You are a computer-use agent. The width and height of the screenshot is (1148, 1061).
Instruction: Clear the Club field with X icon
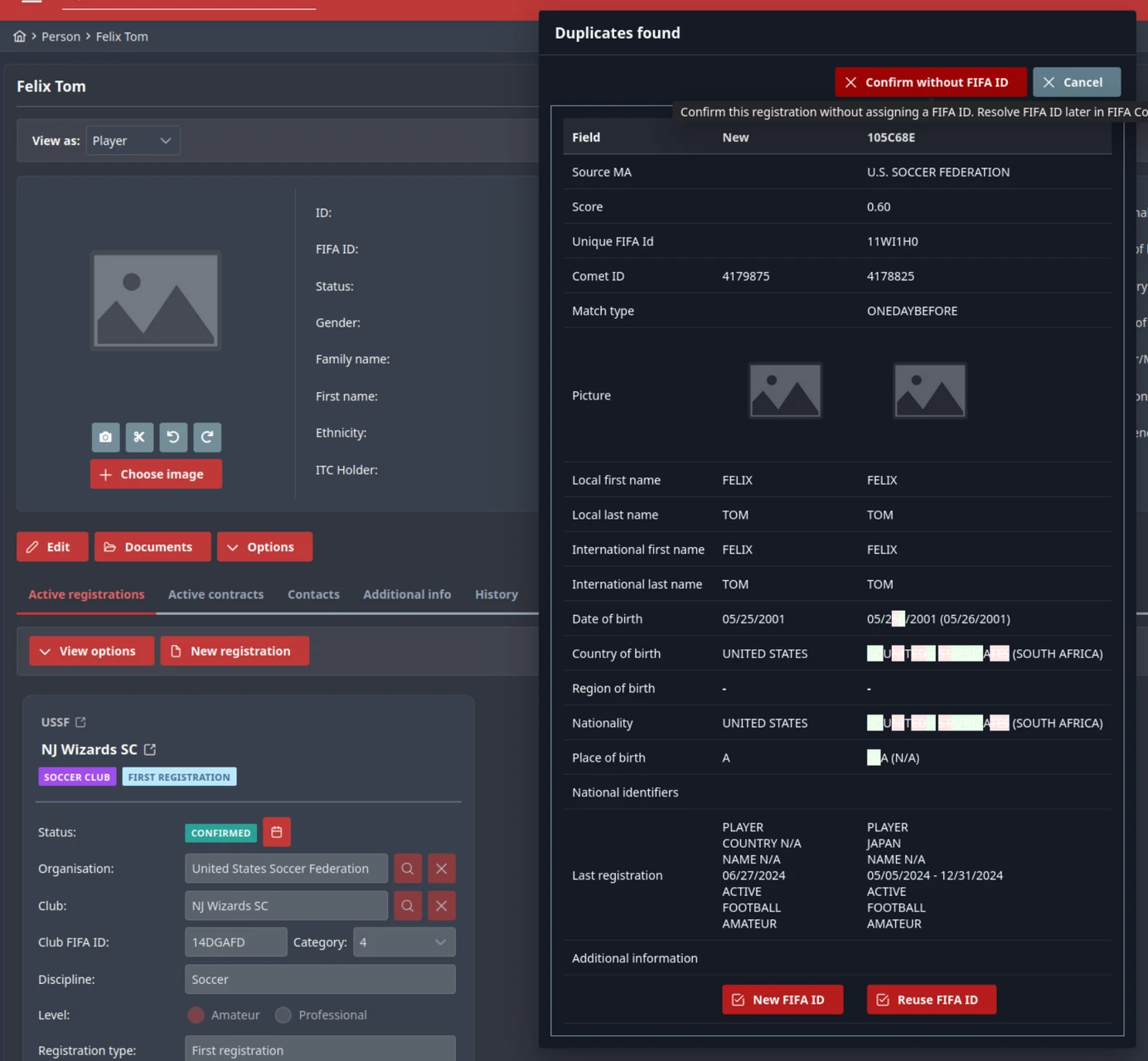(x=441, y=906)
